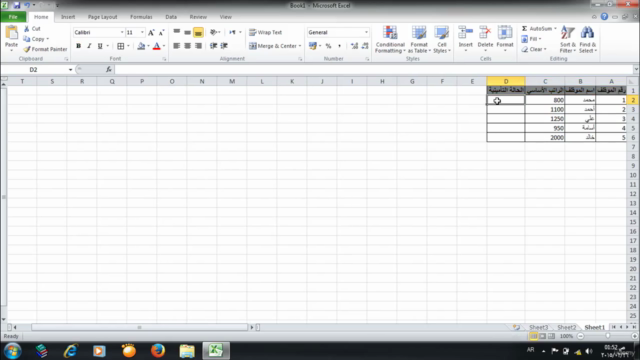The width and height of the screenshot is (640, 360).
Task: Increase decimal places
Action: click(x=354, y=46)
